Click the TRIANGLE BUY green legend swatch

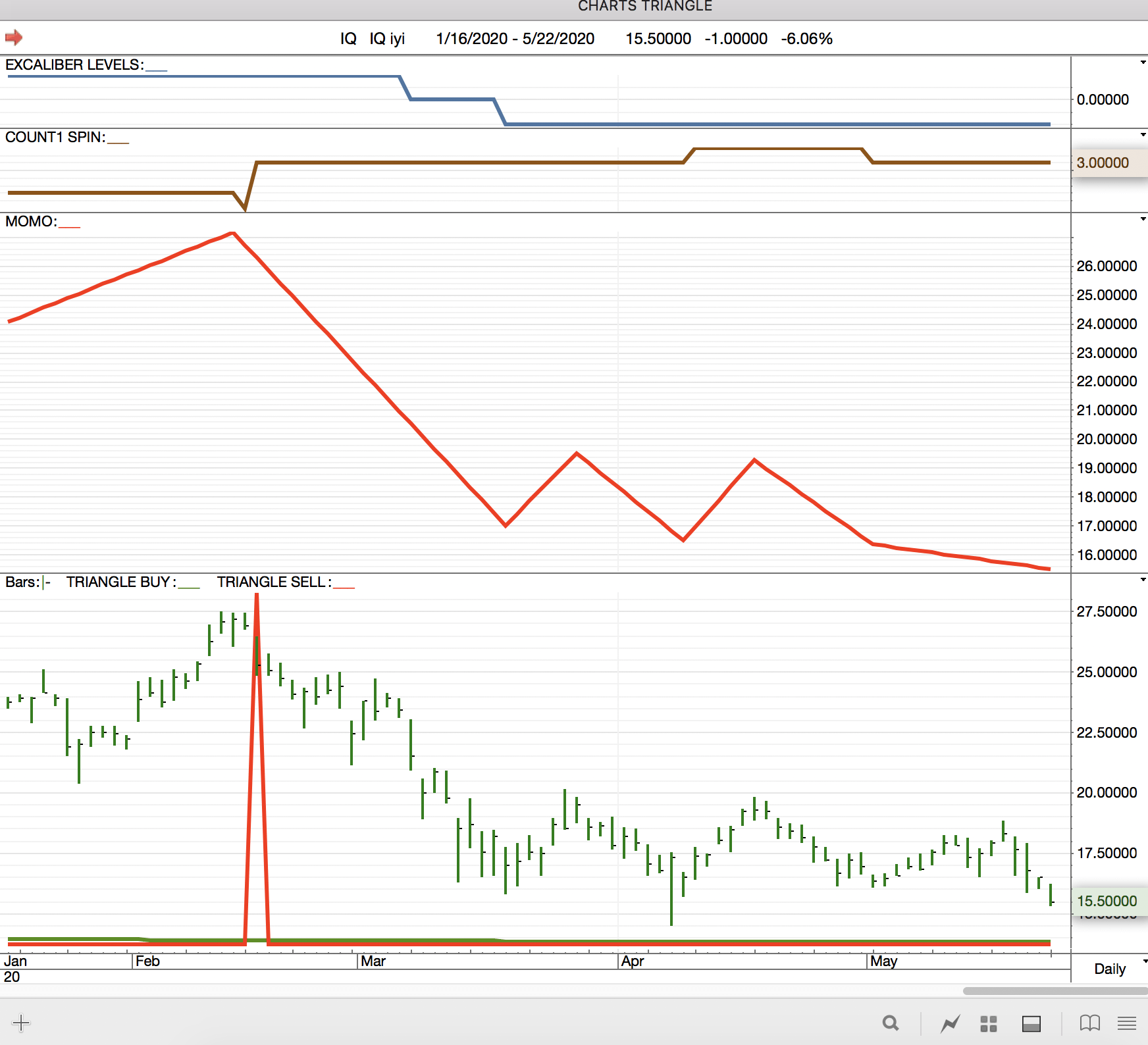pos(189,586)
